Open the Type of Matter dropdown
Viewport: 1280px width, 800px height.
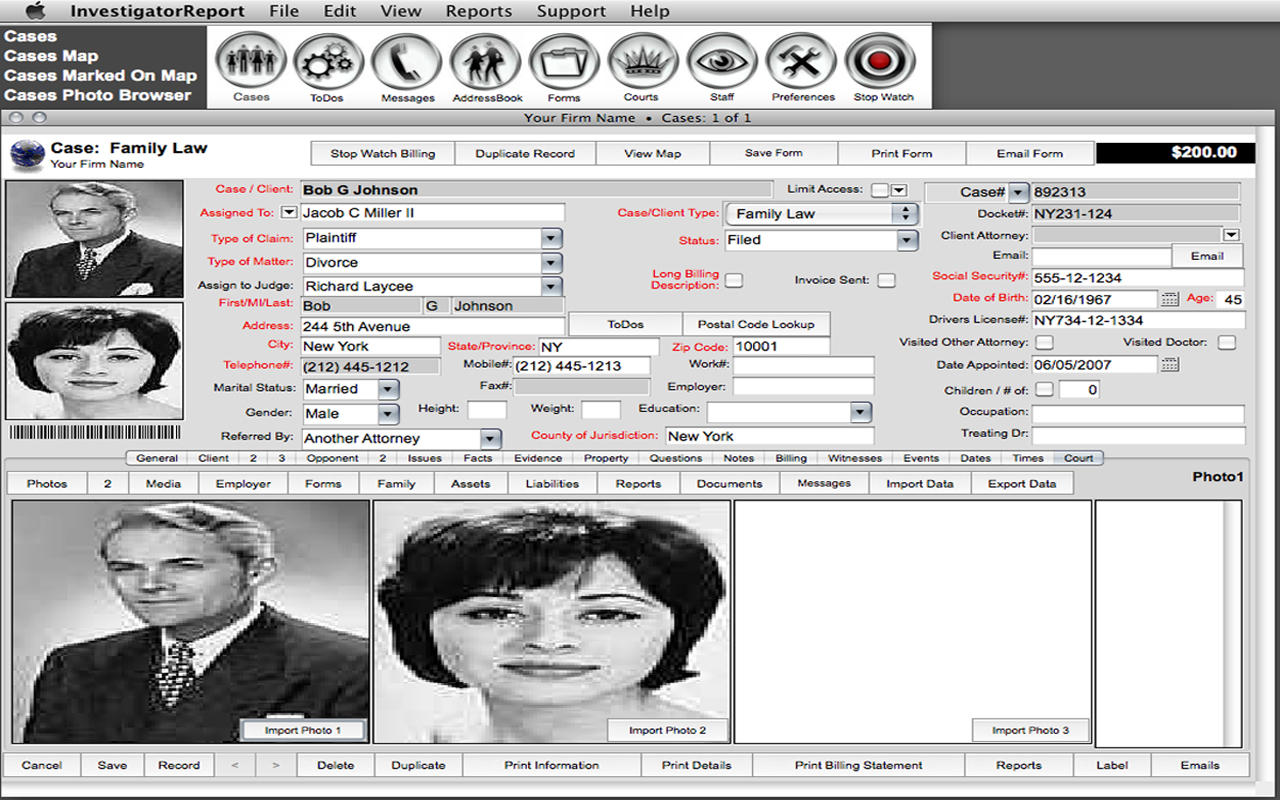pos(551,262)
